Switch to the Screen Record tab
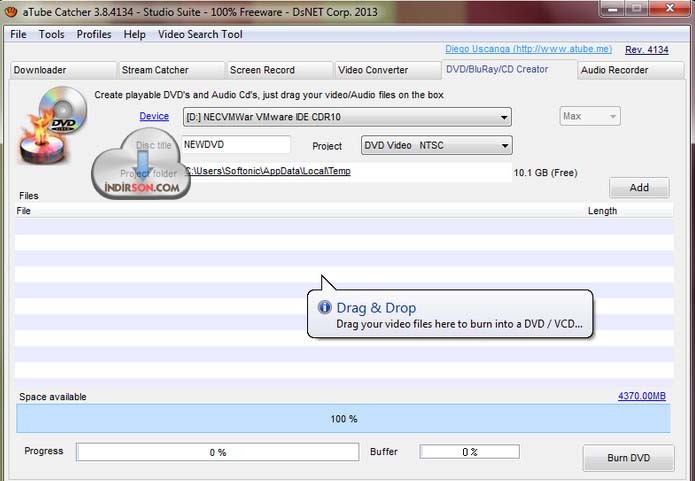 [279, 70]
